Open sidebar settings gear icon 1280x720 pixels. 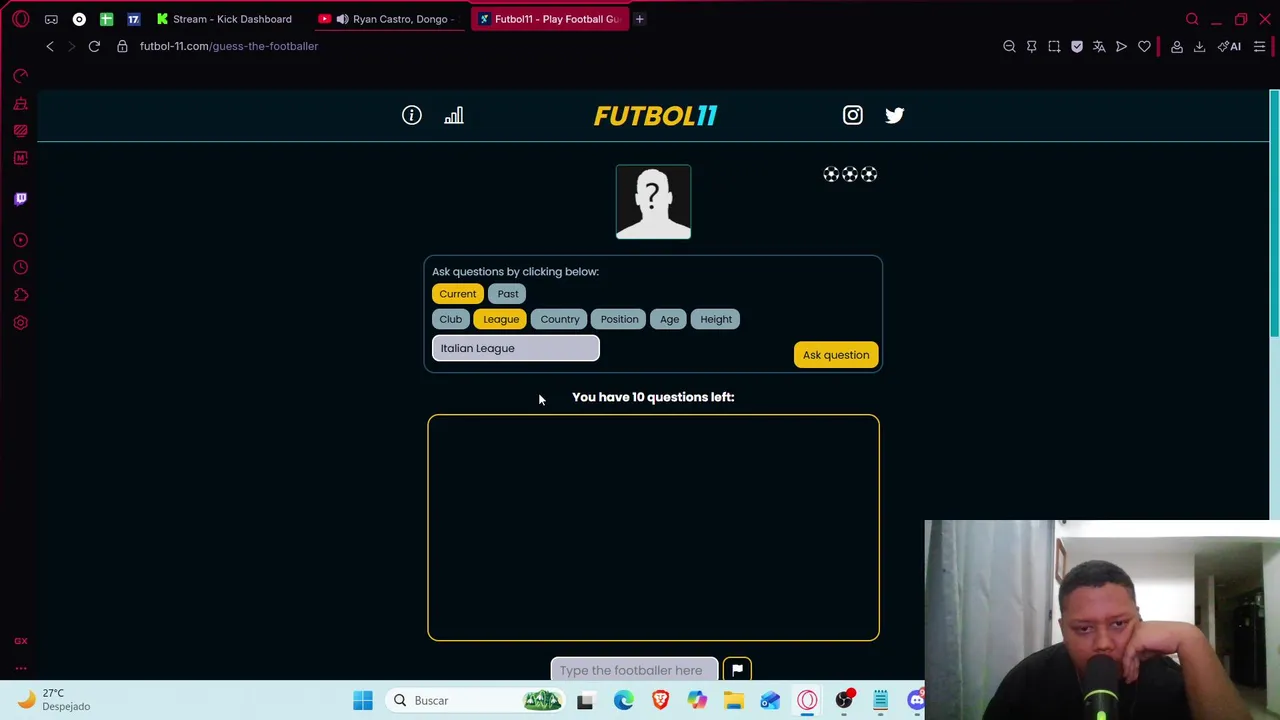21,322
